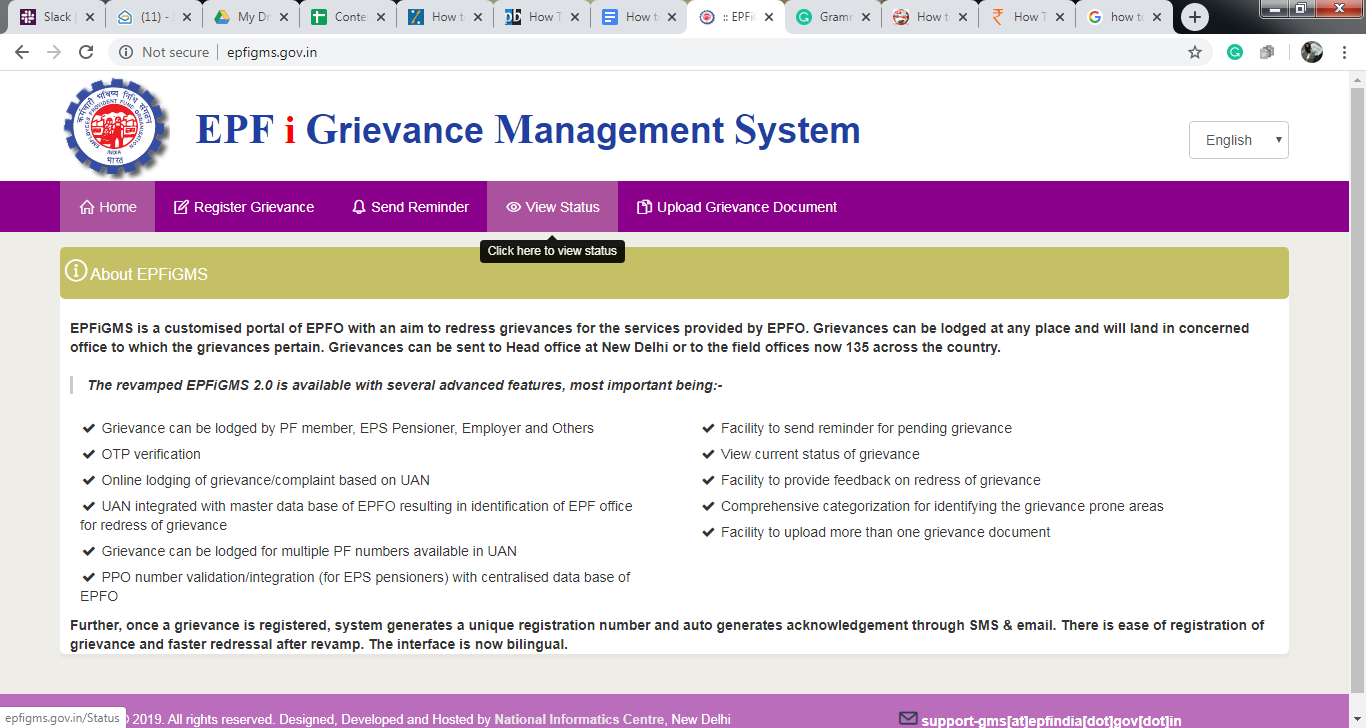Open a new browser tab
The image size is (1366, 728).
coord(1194,17)
